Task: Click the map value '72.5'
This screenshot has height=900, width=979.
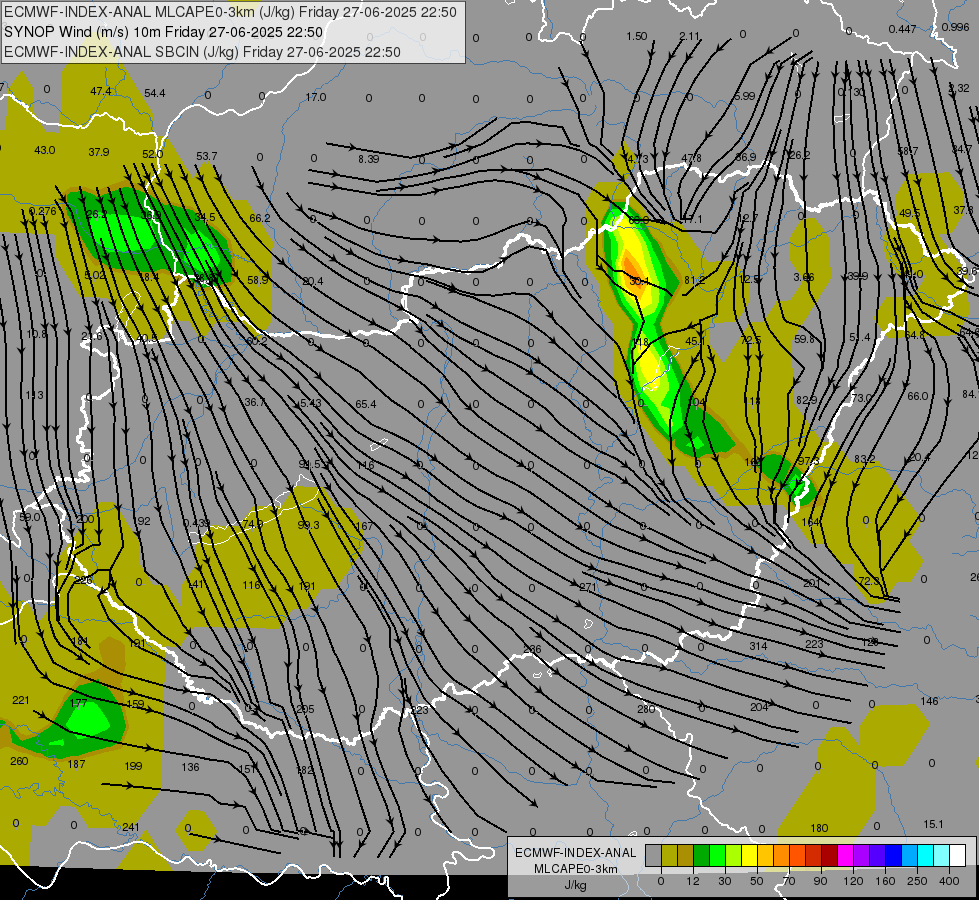Action: coord(751,340)
